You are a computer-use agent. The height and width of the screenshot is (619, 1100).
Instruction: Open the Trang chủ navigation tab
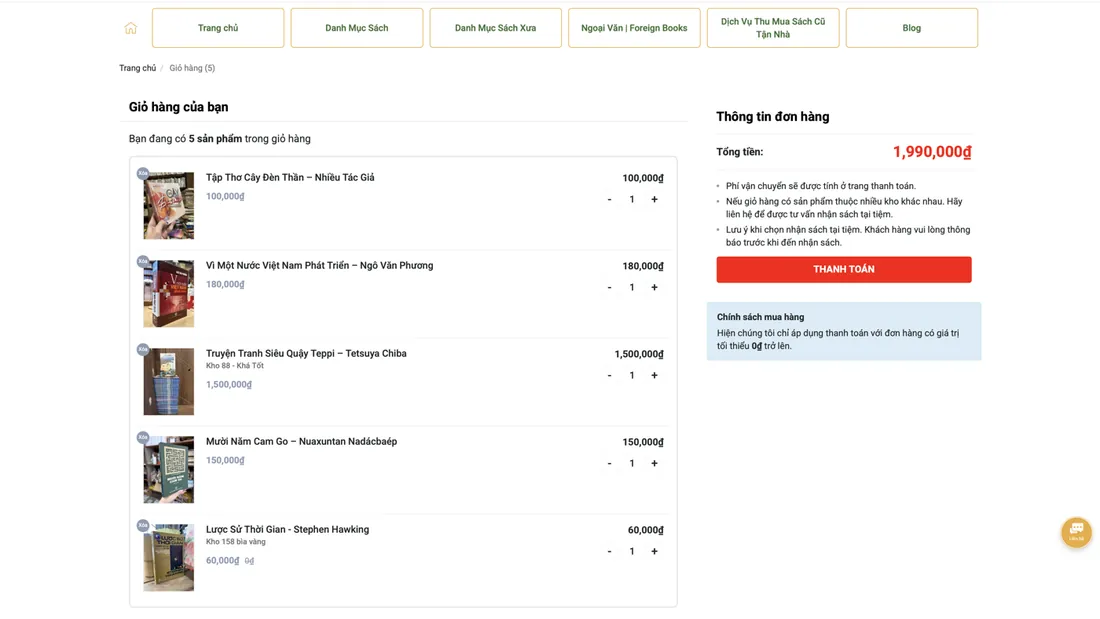tap(218, 28)
